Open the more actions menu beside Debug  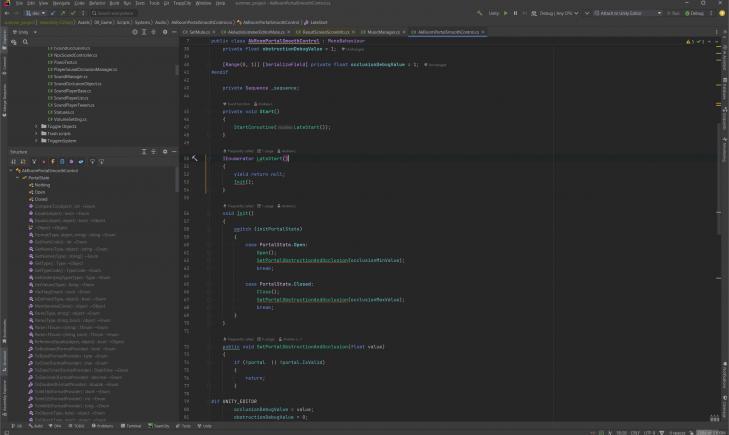(x=711, y=13)
